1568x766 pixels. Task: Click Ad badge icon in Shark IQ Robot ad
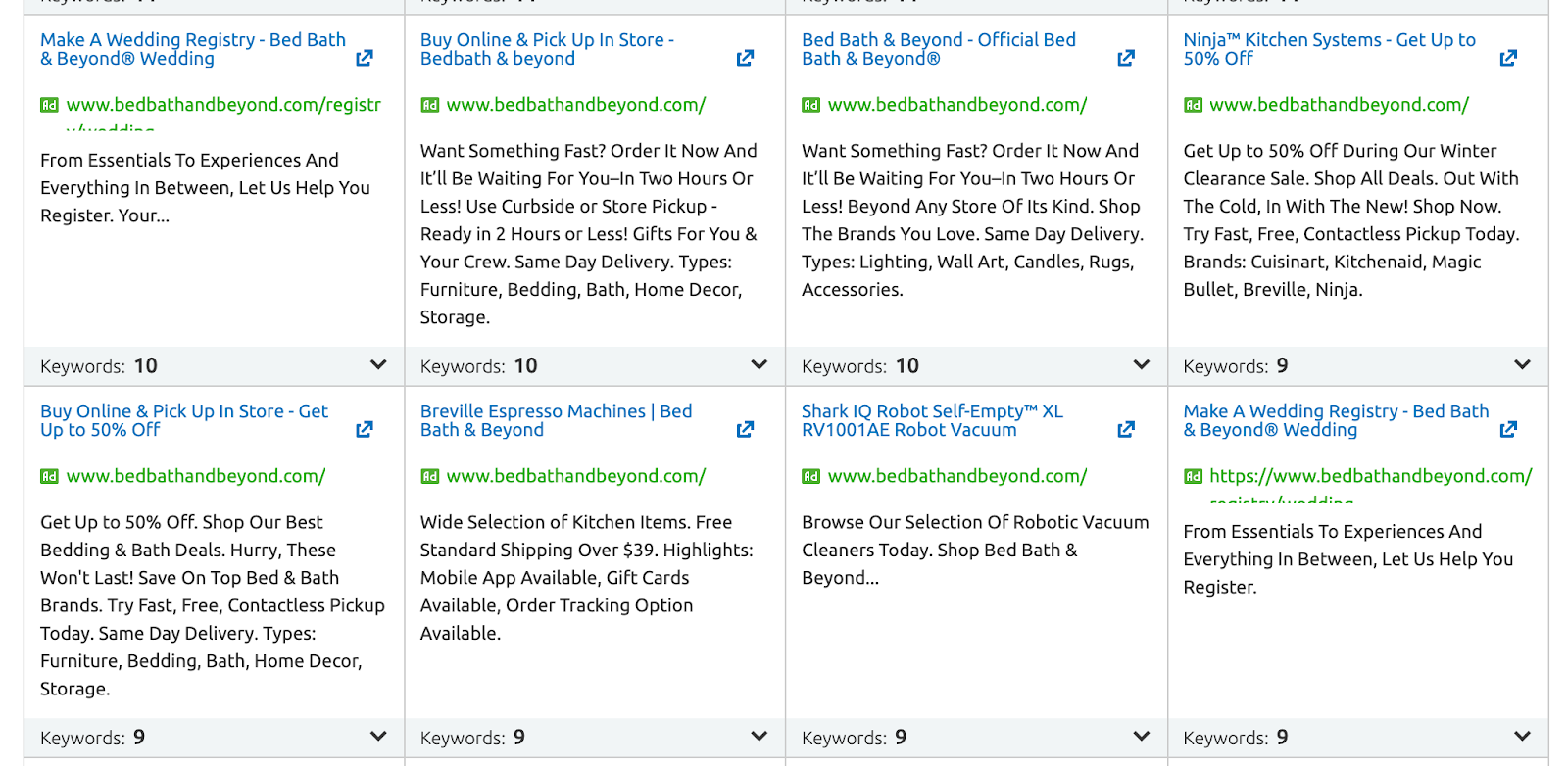pos(810,477)
